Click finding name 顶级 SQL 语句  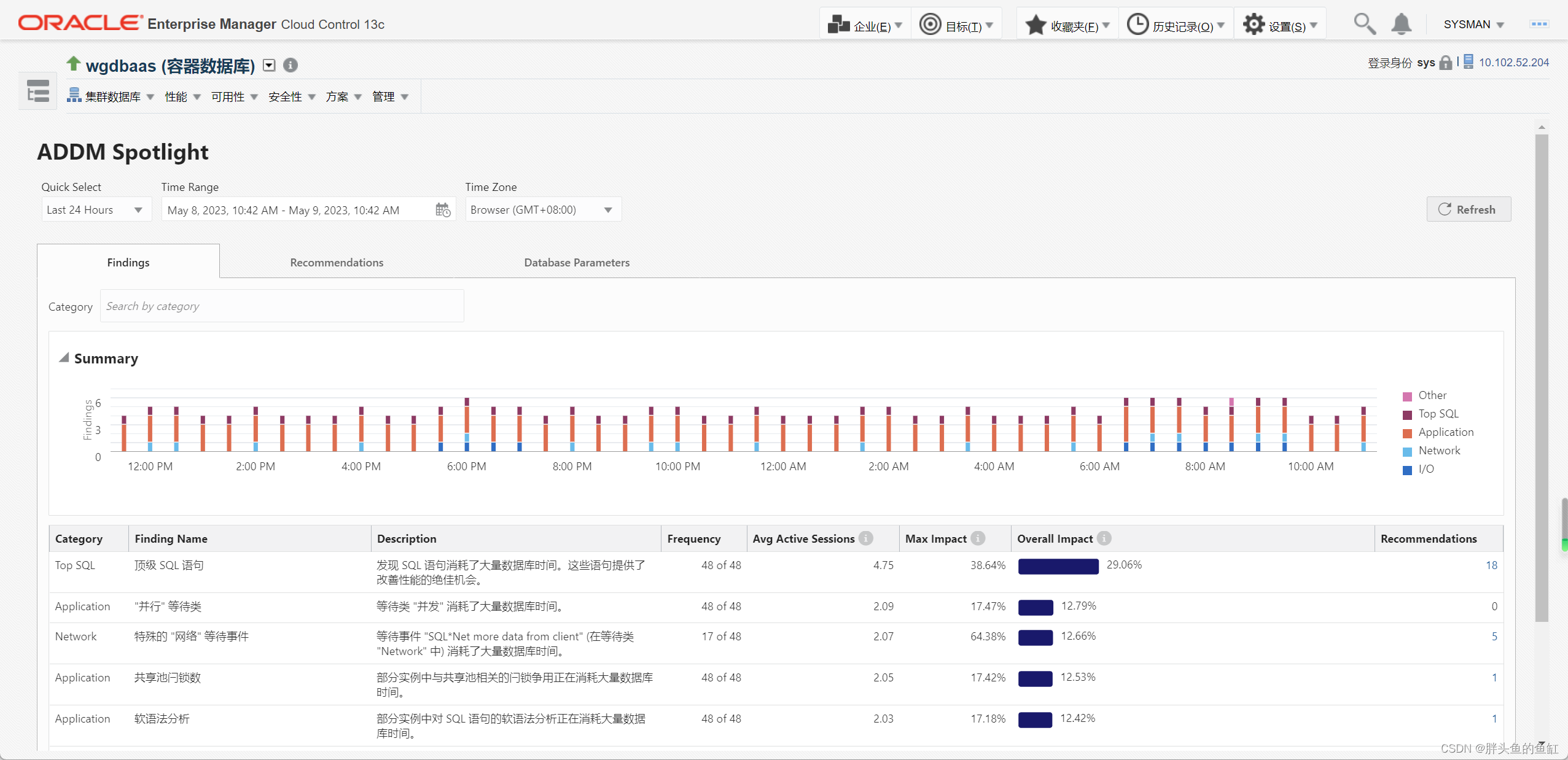(169, 565)
